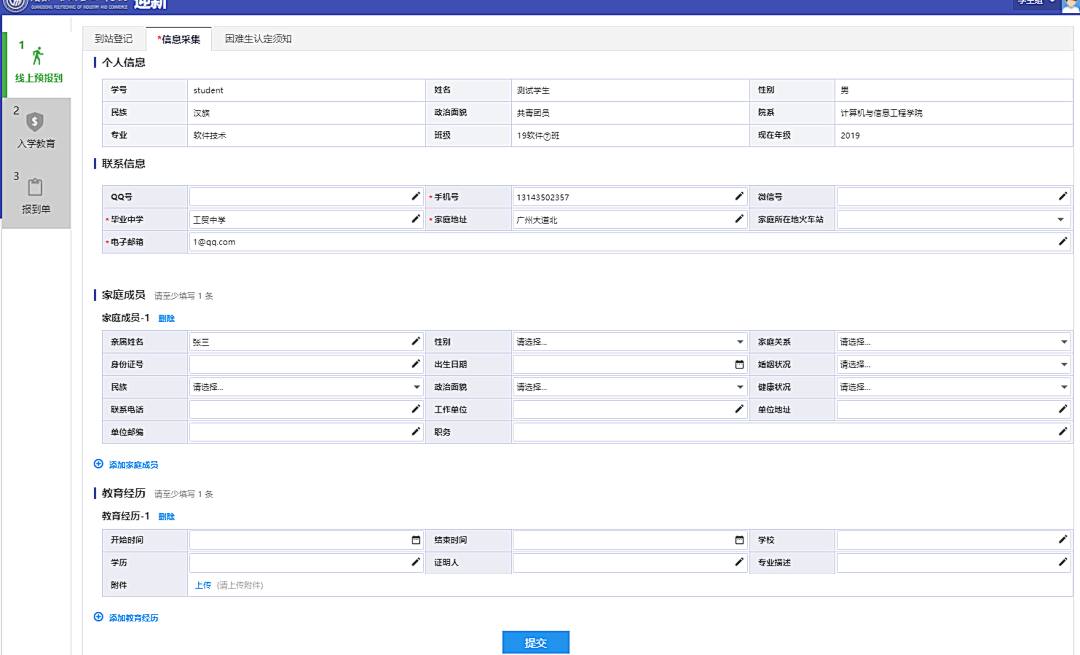Click edit pencil in 微信号 field
The height and width of the screenshot is (655, 1080).
tap(1063, 196)
